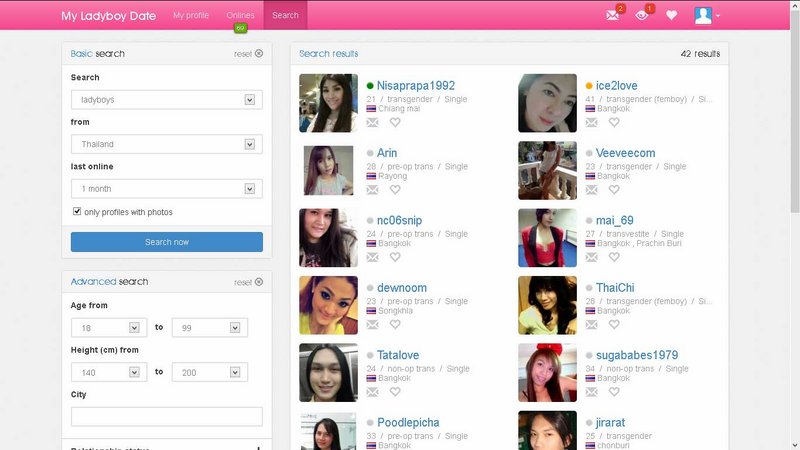Image resolution: width=800 pixels, height=450 pixels.
Task: Click envelope icon under nc06snip
Action: (x=372, y=257)
